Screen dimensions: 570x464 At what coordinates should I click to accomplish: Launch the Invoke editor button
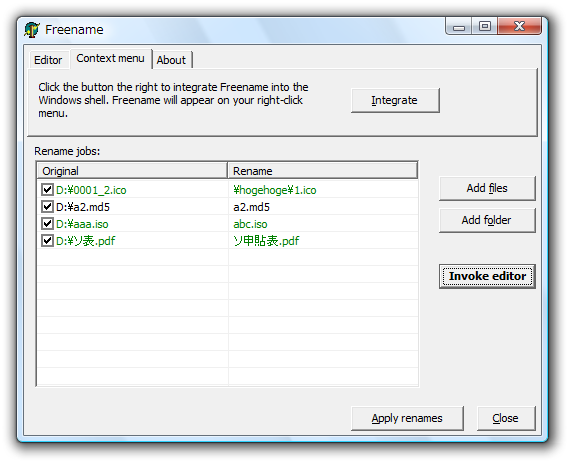[487, 276]
